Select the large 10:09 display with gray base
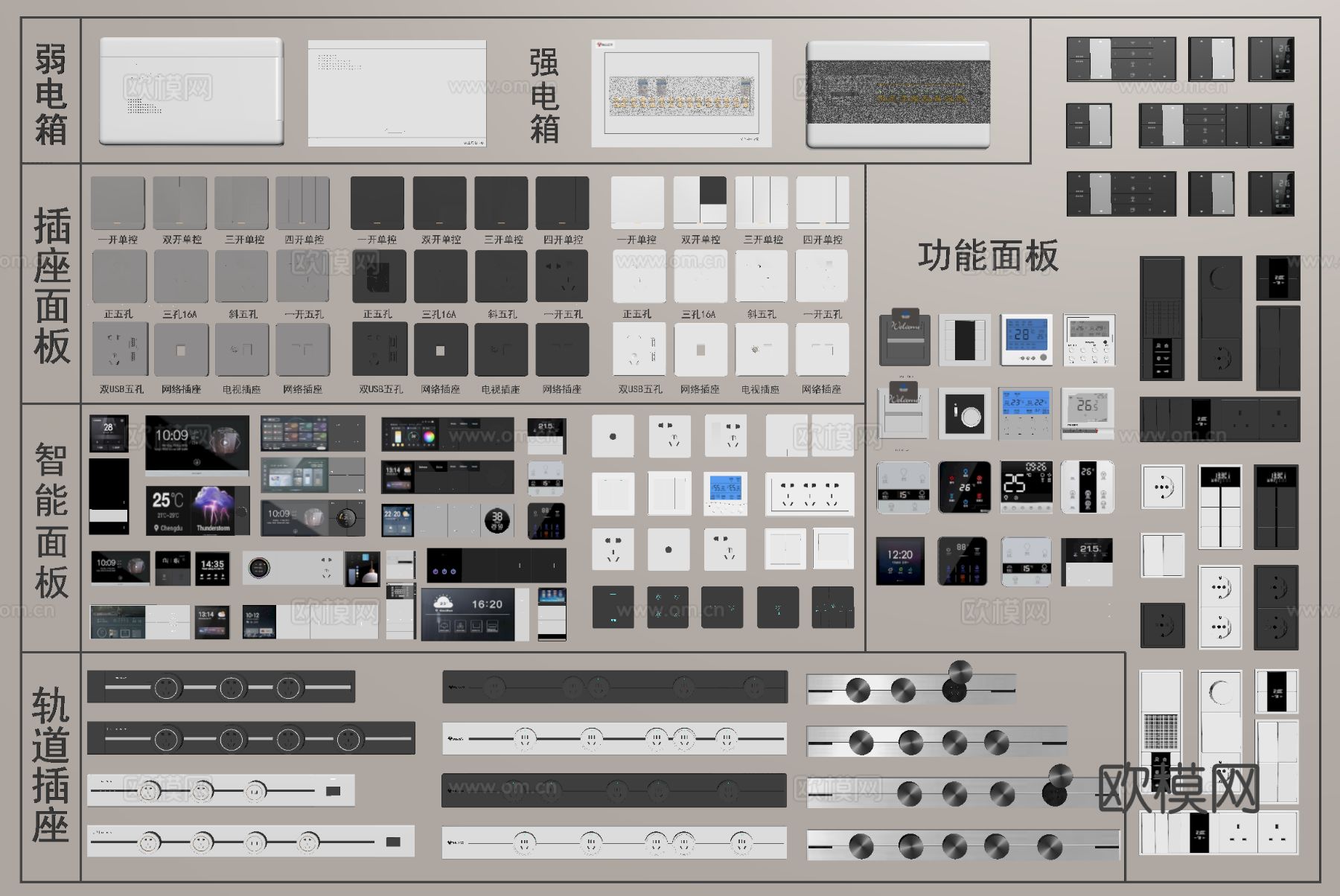 tap(197, 446)
